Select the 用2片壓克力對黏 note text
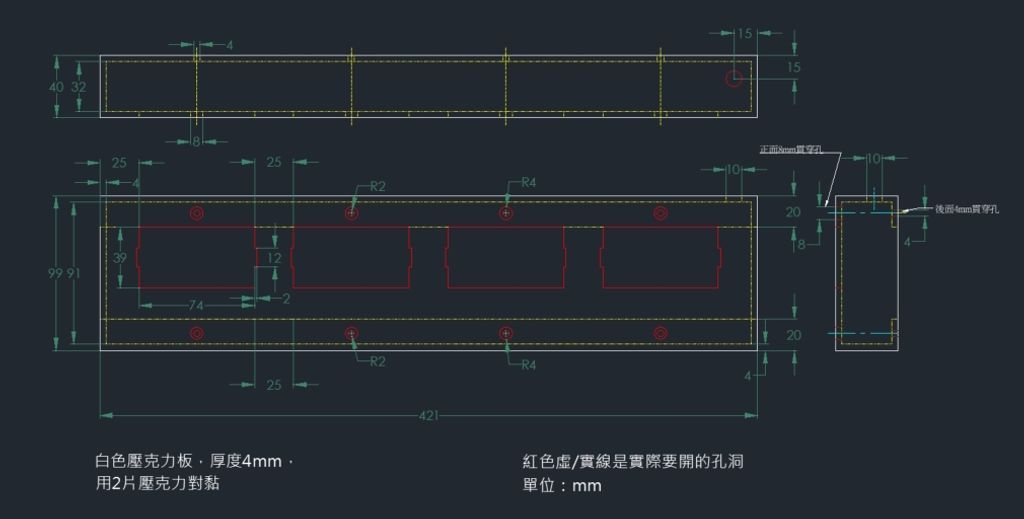The height and width of the screenshot is (519, 1024). pos(157,484)
